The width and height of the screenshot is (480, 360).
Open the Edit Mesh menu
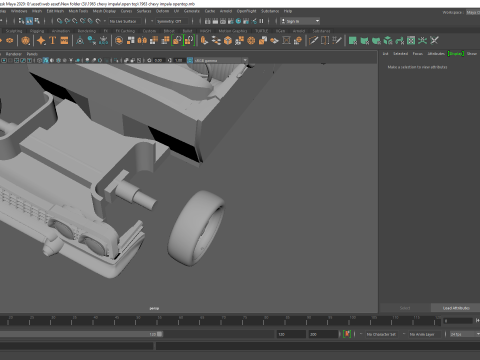click(55, 11)
